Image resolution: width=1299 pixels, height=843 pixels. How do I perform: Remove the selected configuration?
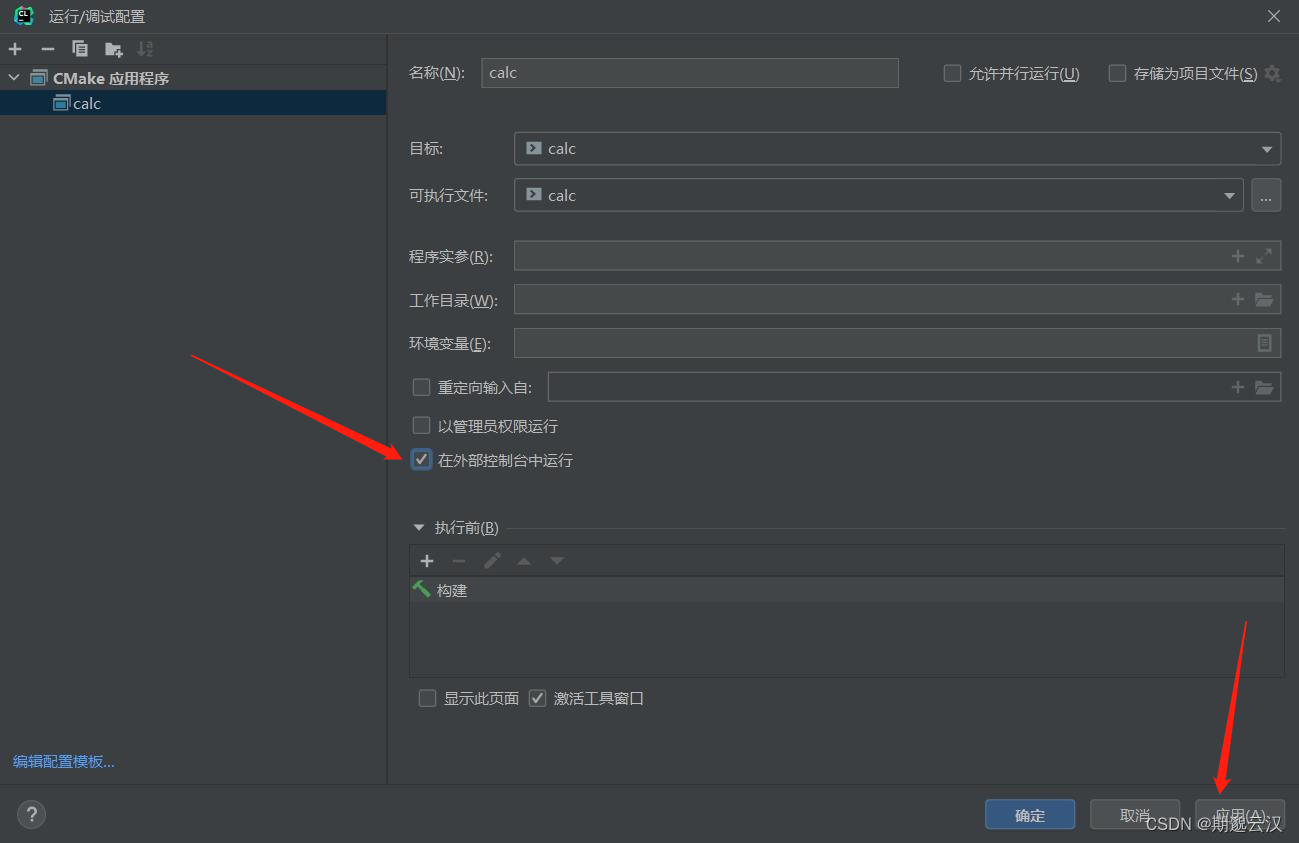(47, 49)
